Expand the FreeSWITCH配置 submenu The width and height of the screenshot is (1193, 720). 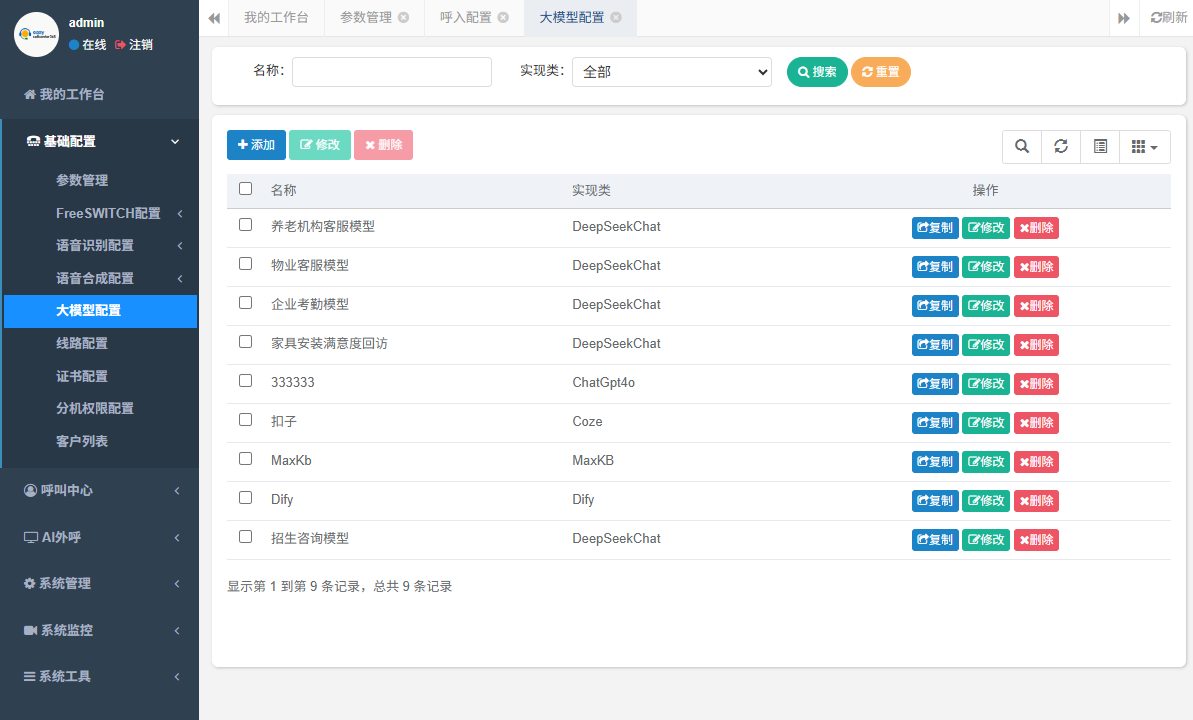[x=108, y=213]
